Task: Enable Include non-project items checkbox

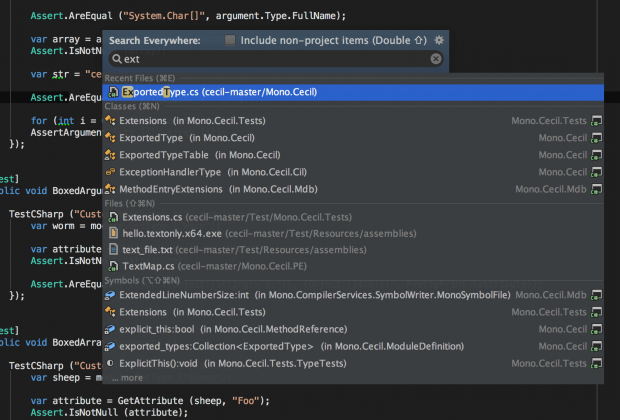Action: tap(231, 40)
